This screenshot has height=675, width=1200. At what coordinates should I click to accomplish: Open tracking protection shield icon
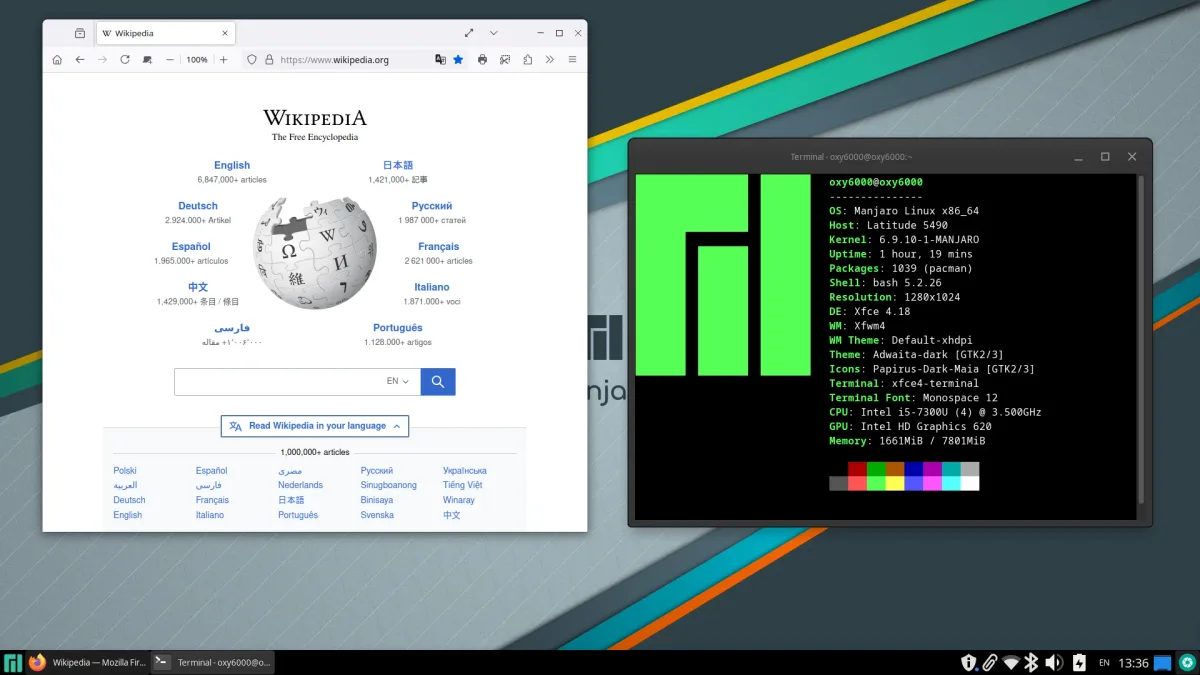click(x=252, y=60)
